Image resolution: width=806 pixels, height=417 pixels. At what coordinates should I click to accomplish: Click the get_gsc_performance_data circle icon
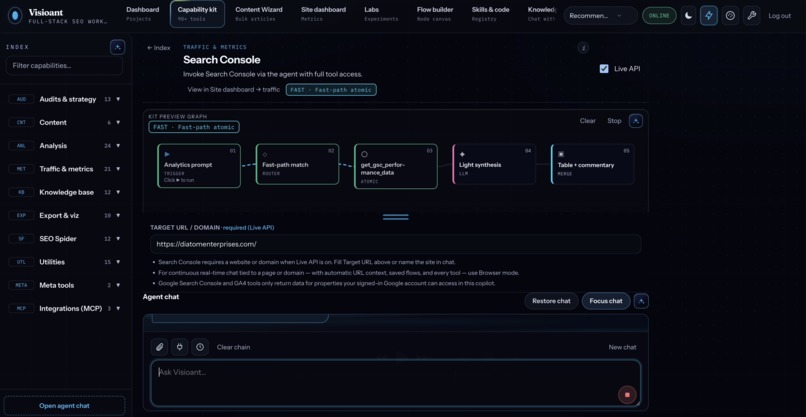(x=364, y=154)
